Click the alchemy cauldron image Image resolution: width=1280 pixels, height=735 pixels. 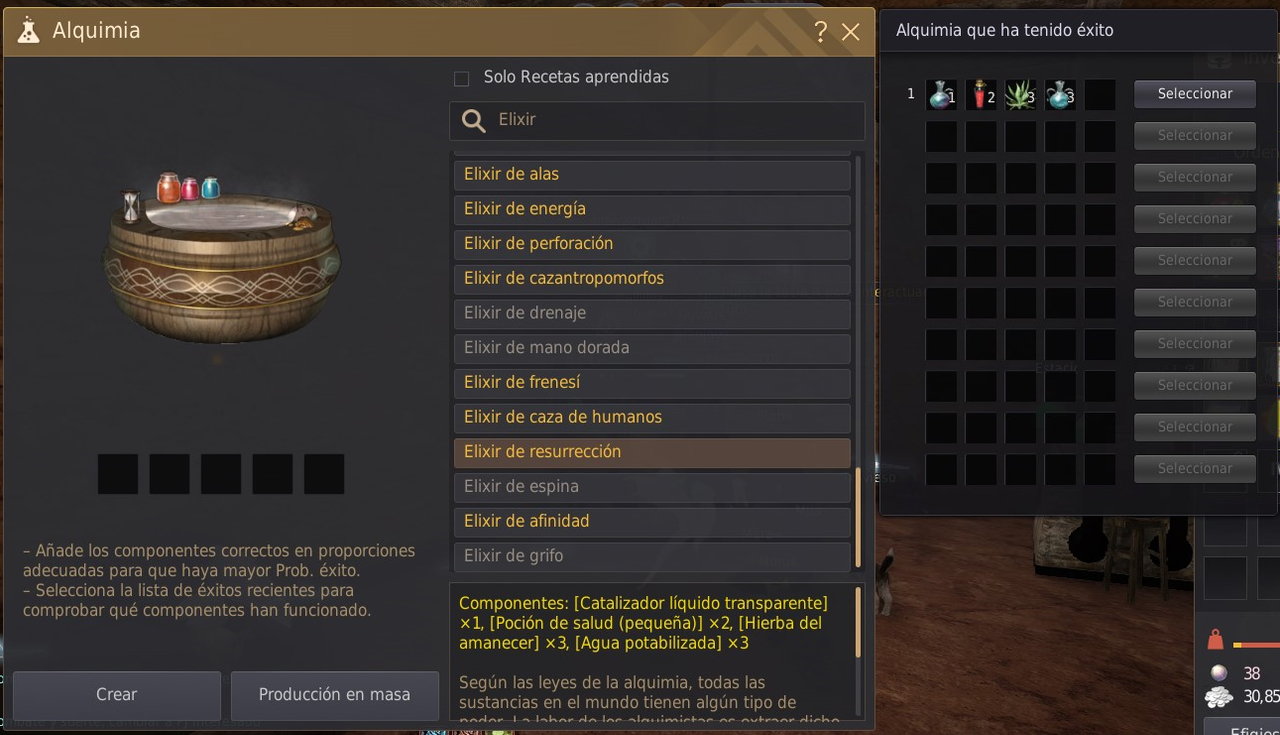(221, 256)
